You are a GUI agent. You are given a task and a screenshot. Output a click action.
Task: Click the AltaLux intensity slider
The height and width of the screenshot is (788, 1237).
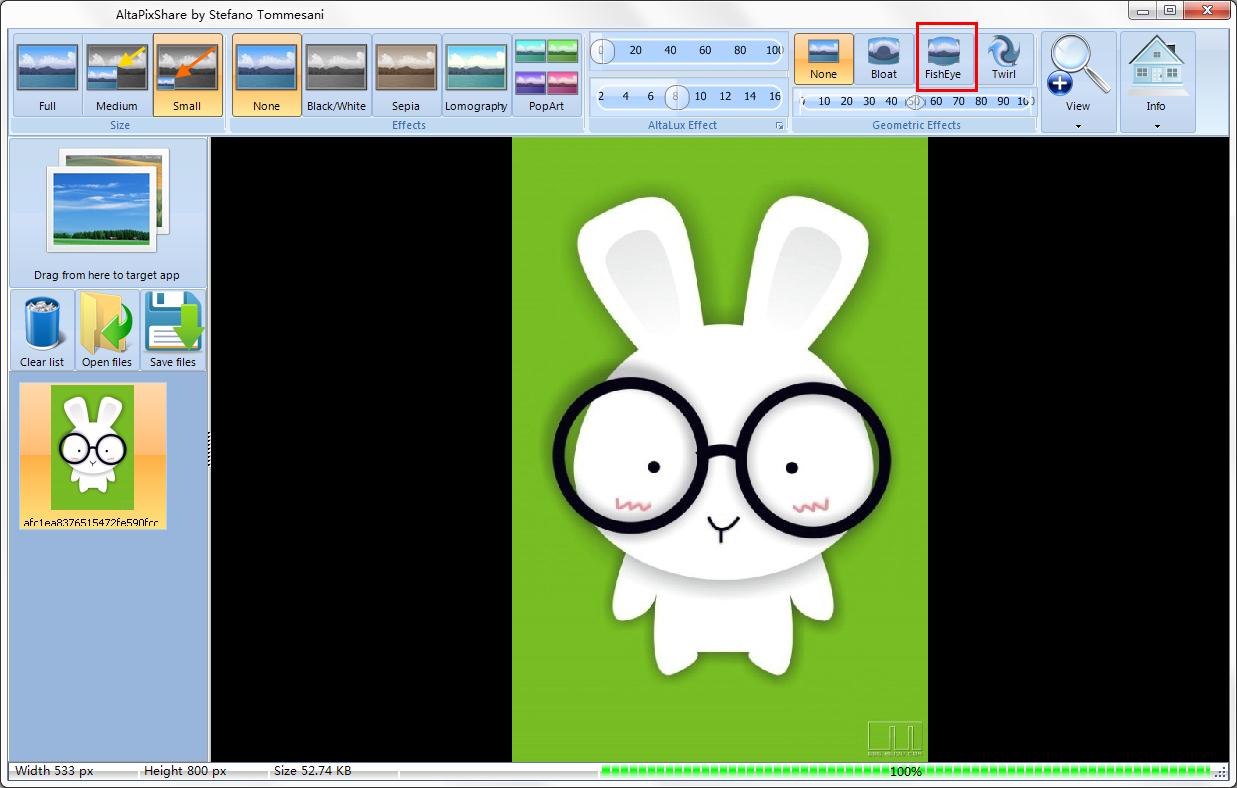[x=688, y=50]
